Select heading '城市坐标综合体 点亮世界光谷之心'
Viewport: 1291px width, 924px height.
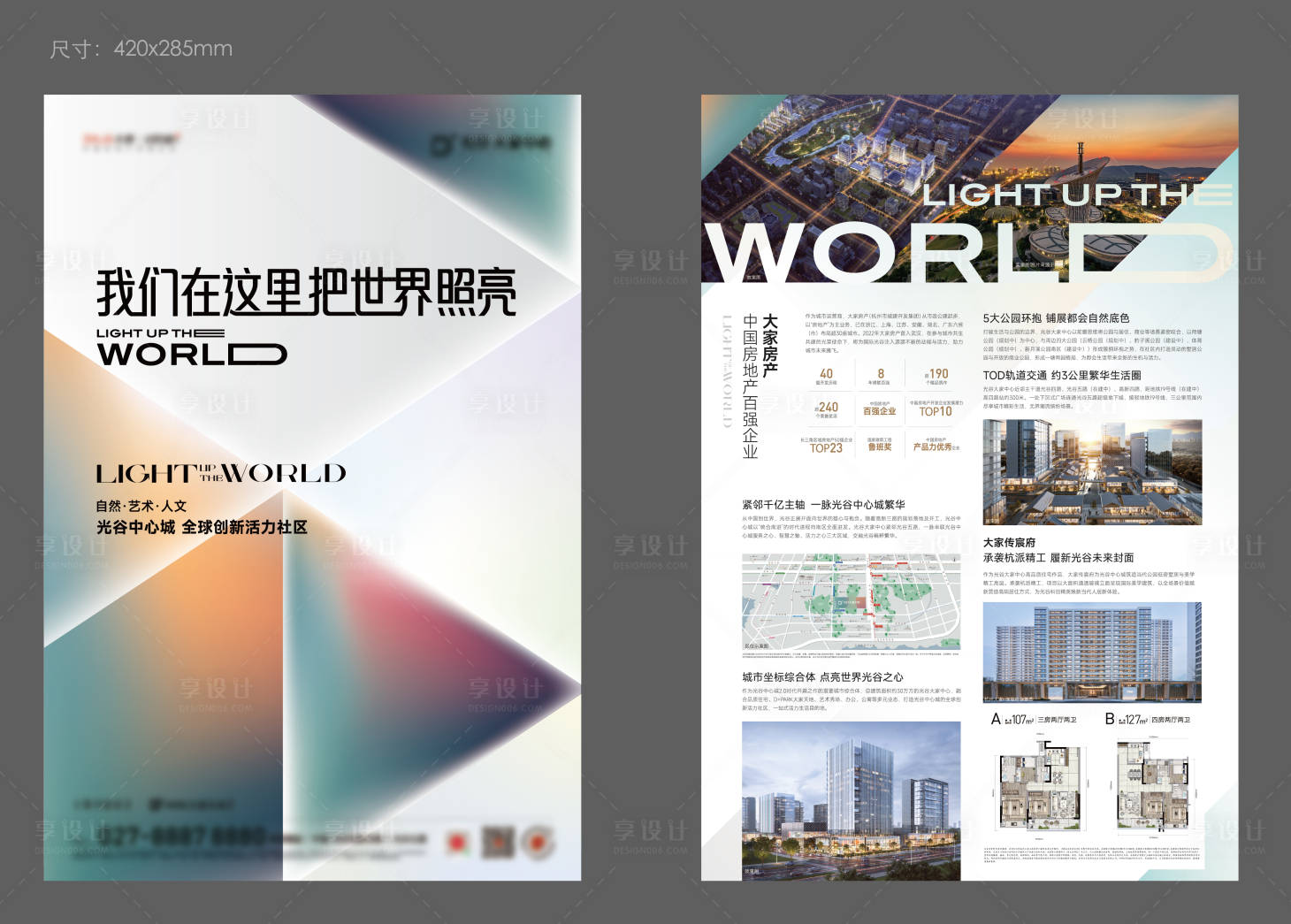(x=822, y=676)
